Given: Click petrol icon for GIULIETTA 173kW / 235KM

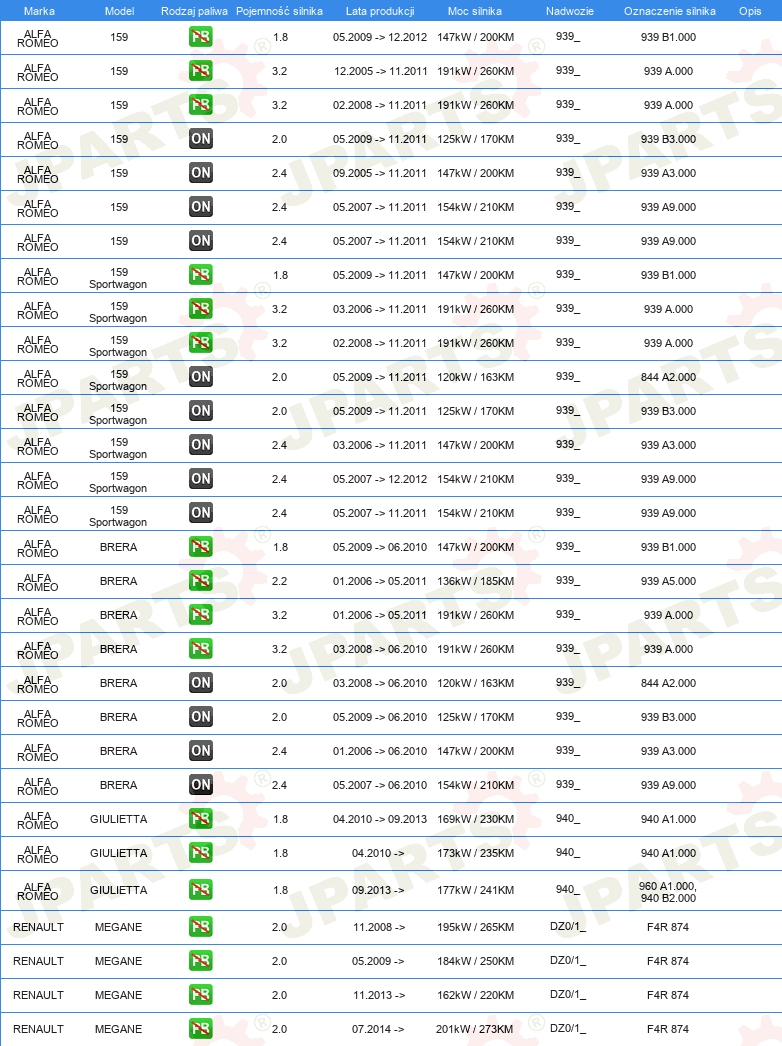Looking at the screenshot, I should coord(201,853).
